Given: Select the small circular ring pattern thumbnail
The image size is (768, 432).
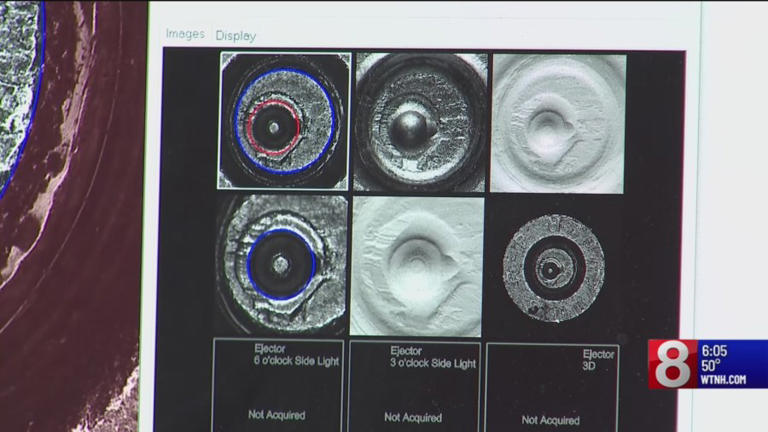Looking at the screenshot, I should point(553,267).
